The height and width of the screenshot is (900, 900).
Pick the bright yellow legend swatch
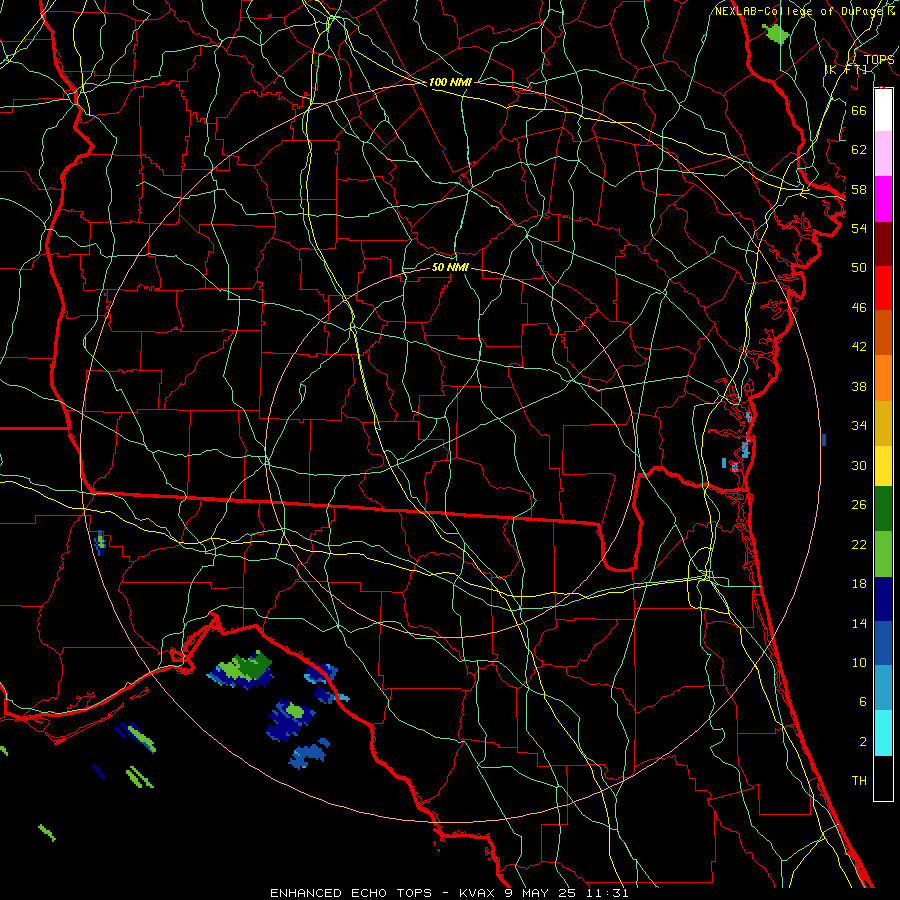point(883,466)
